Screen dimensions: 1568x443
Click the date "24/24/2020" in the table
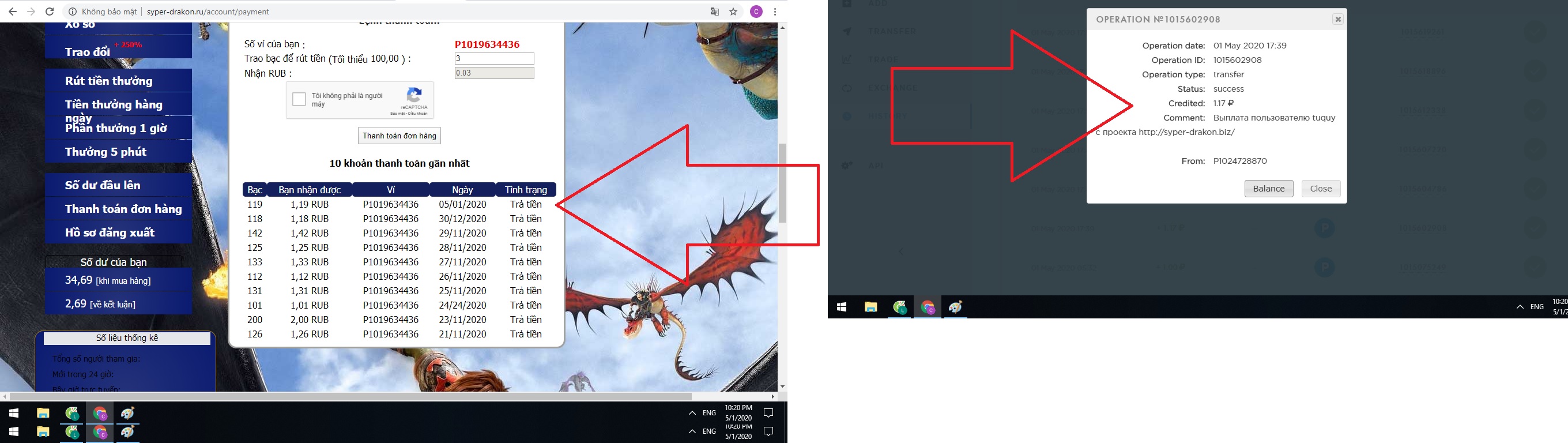tap(462, 305)
